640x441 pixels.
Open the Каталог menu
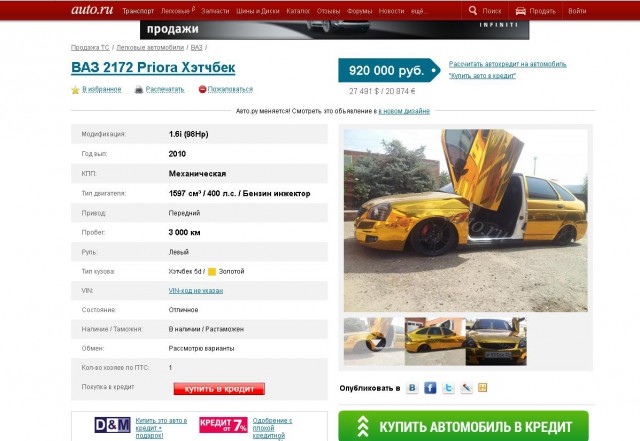(298, 11)
